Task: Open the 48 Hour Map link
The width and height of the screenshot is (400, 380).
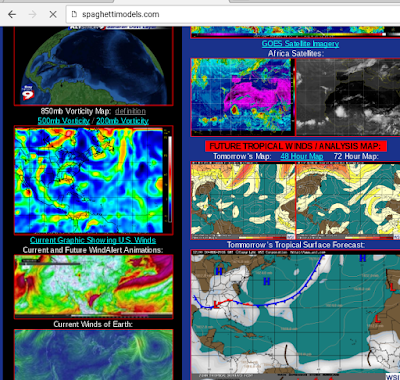Action: (x=302, y=156)
